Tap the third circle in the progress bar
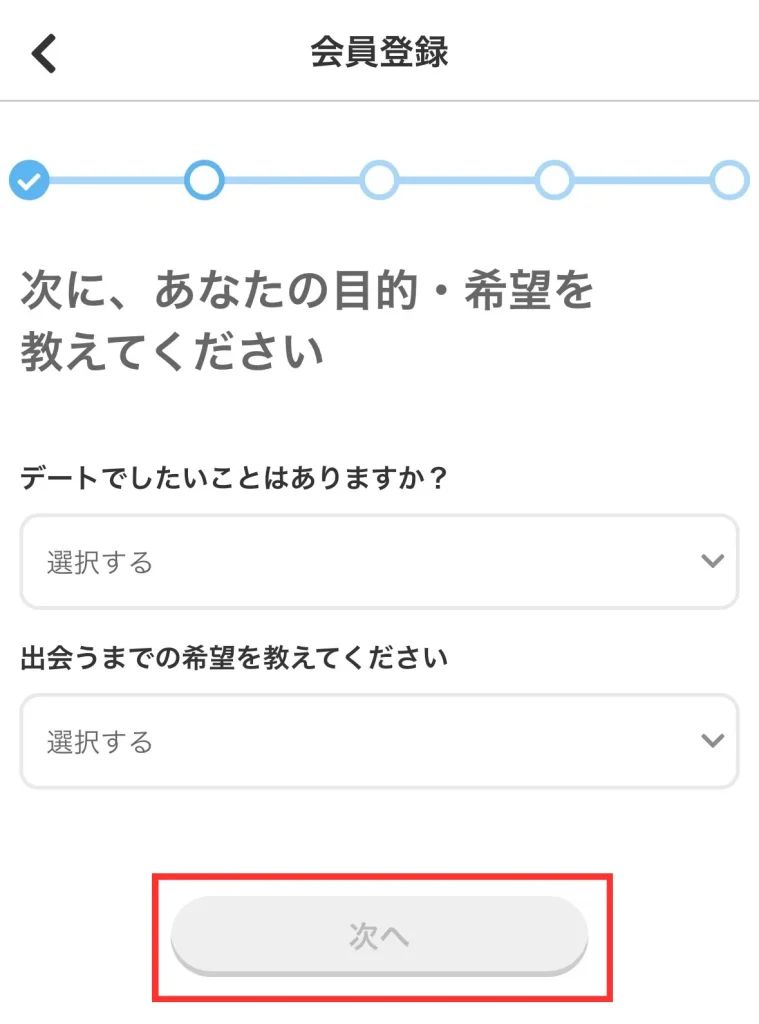Image resolution: width=759 pixels, height=1024 pixels. (380, 181)
